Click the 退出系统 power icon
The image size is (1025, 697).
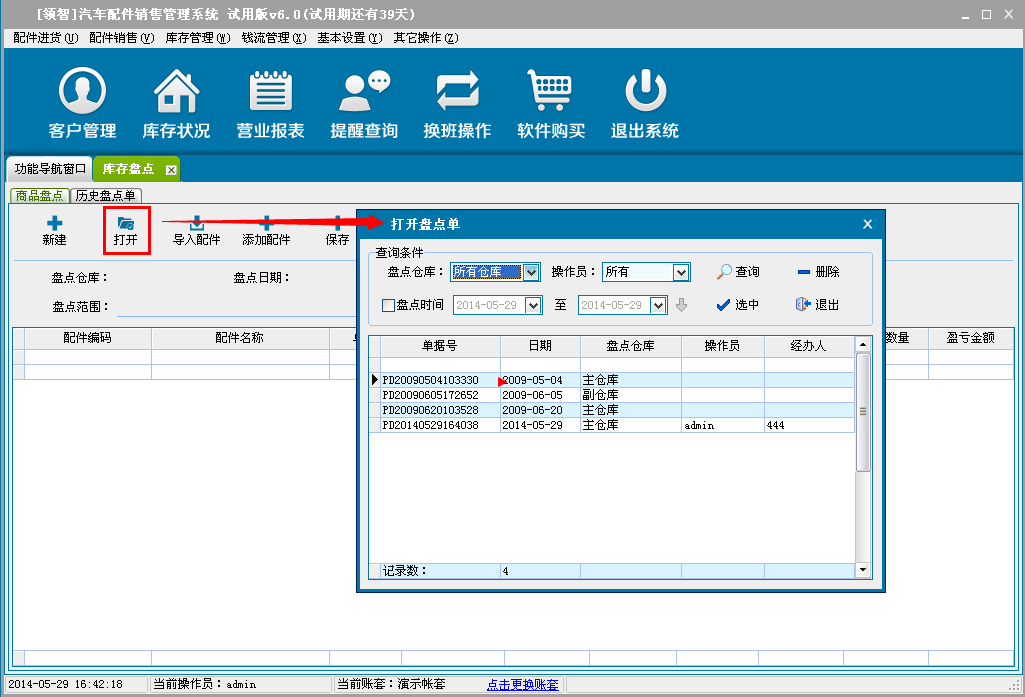645,93
